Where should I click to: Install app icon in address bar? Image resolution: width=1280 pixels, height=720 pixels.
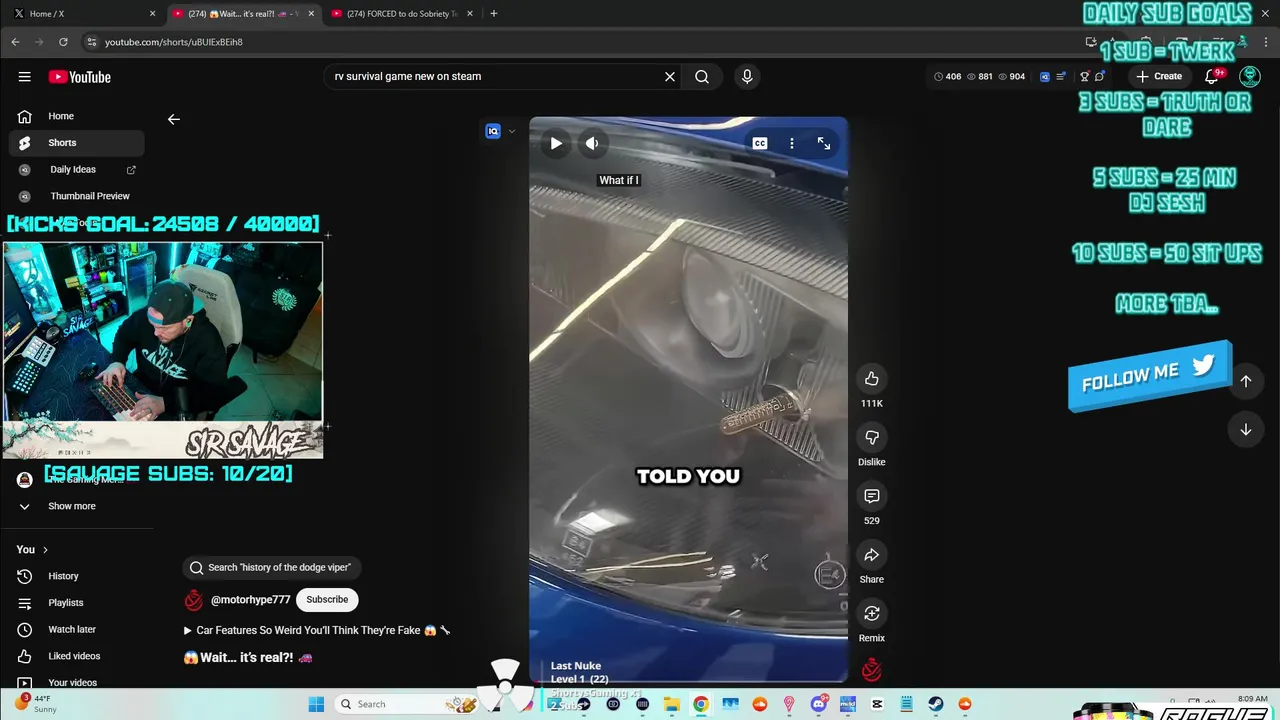pyautogui.click(x=1091, y=42)
